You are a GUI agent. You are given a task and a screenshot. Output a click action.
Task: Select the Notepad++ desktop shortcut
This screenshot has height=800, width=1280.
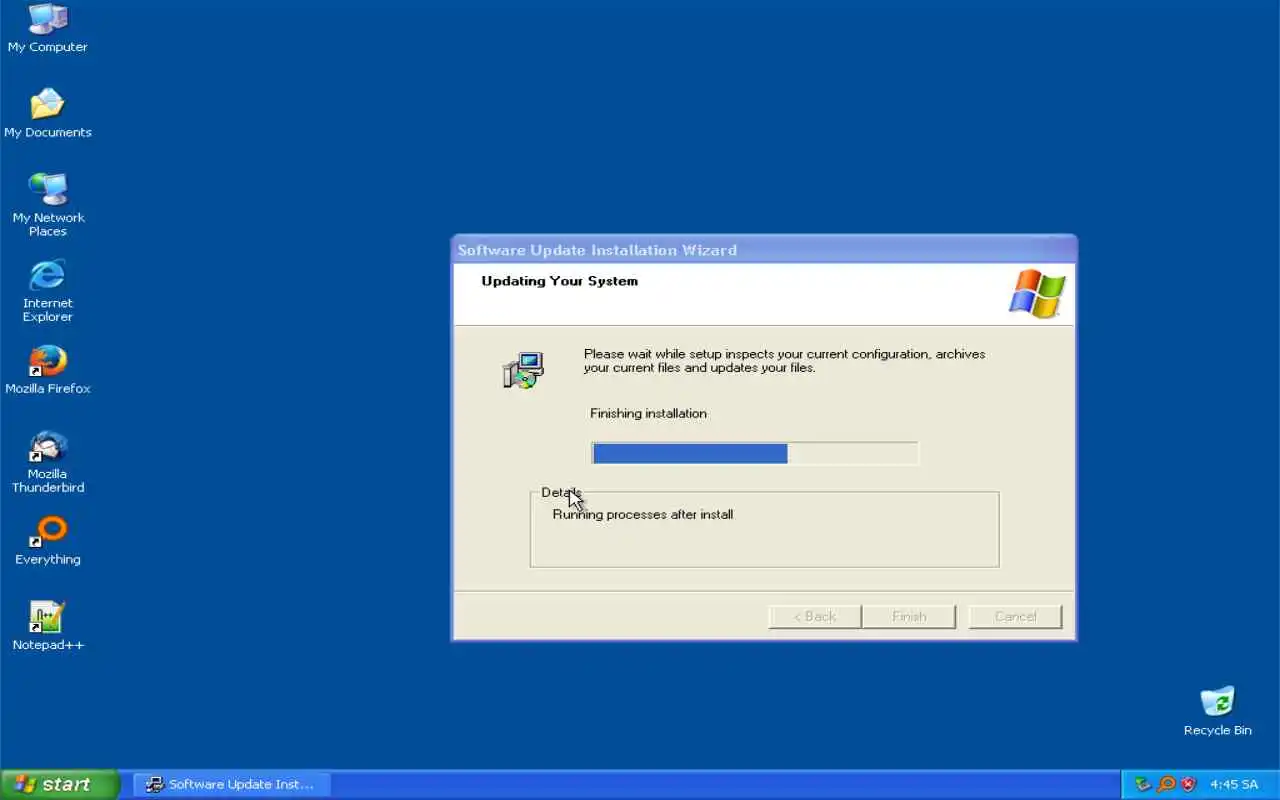pyautogui.click(x=47, y=627)
